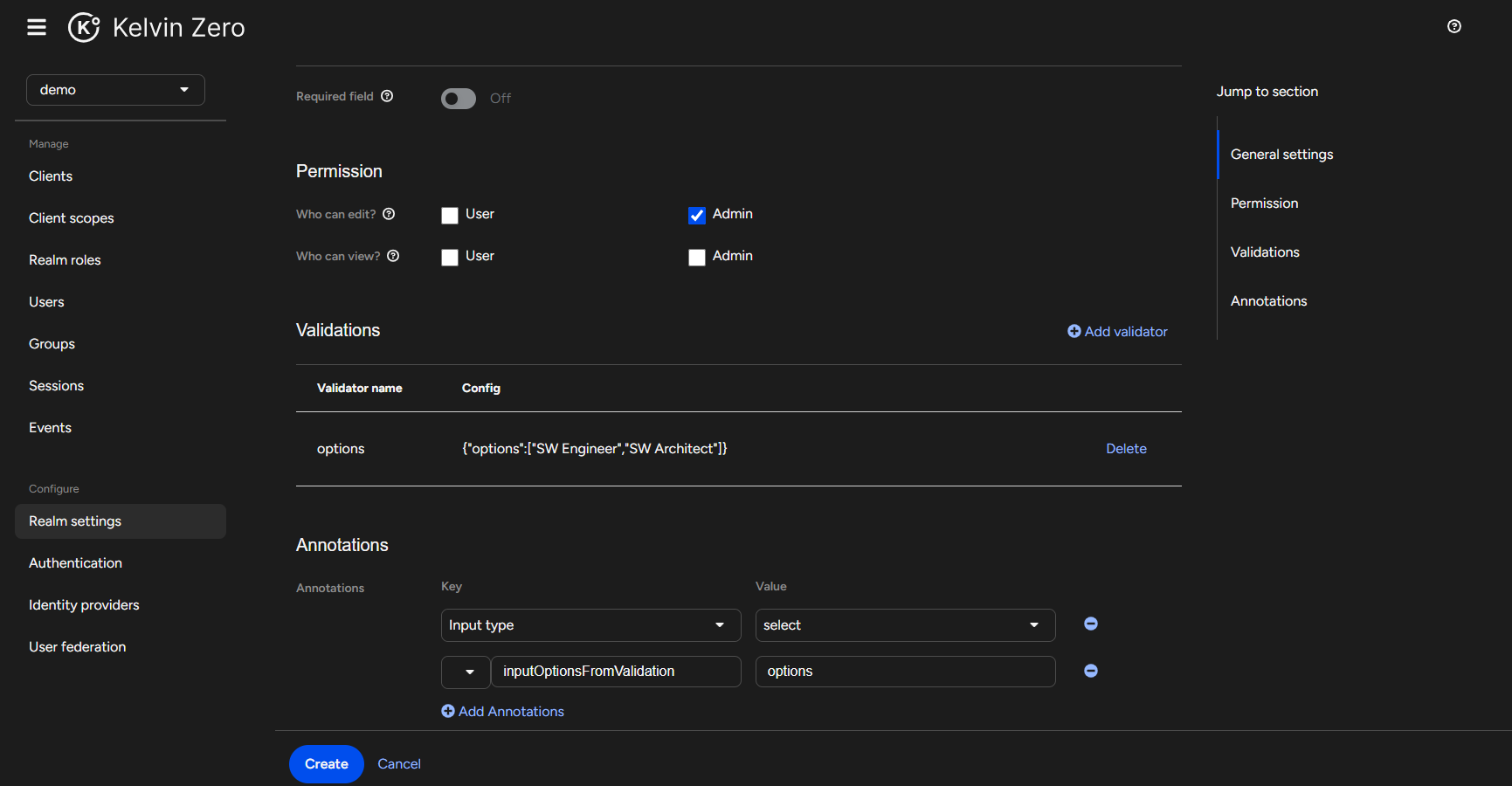Viewport: 1512px width, 786px height.
Task: Click the help icon next to Who can view?
Action: [x=393, y=256]
